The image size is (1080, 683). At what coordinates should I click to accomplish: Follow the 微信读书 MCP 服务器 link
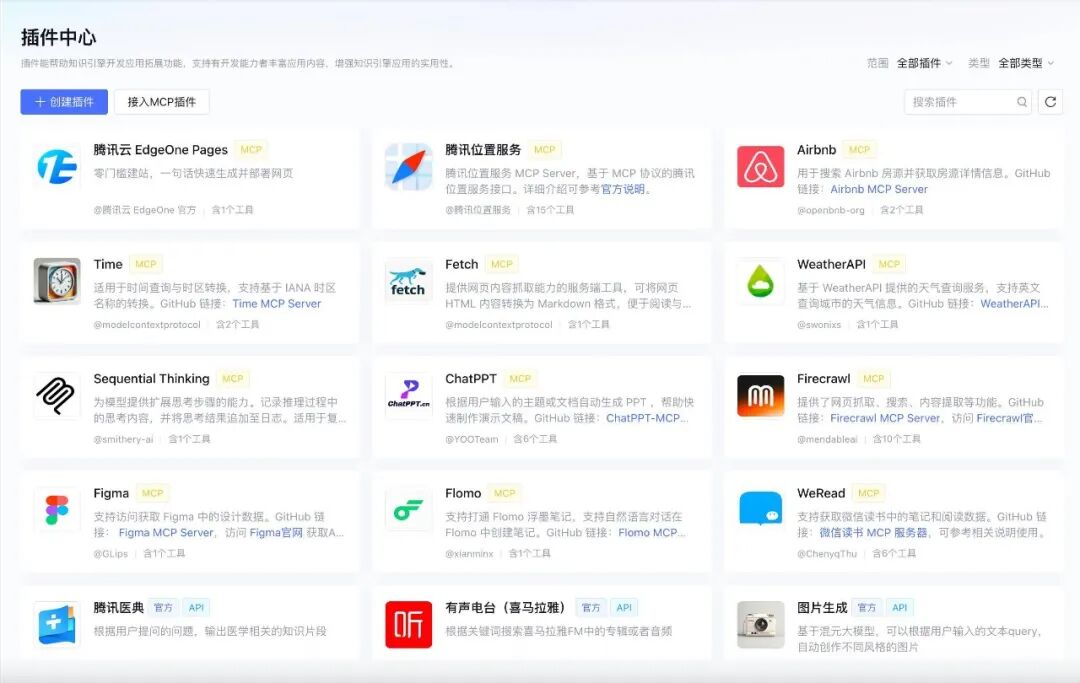[x=873, y=533]
